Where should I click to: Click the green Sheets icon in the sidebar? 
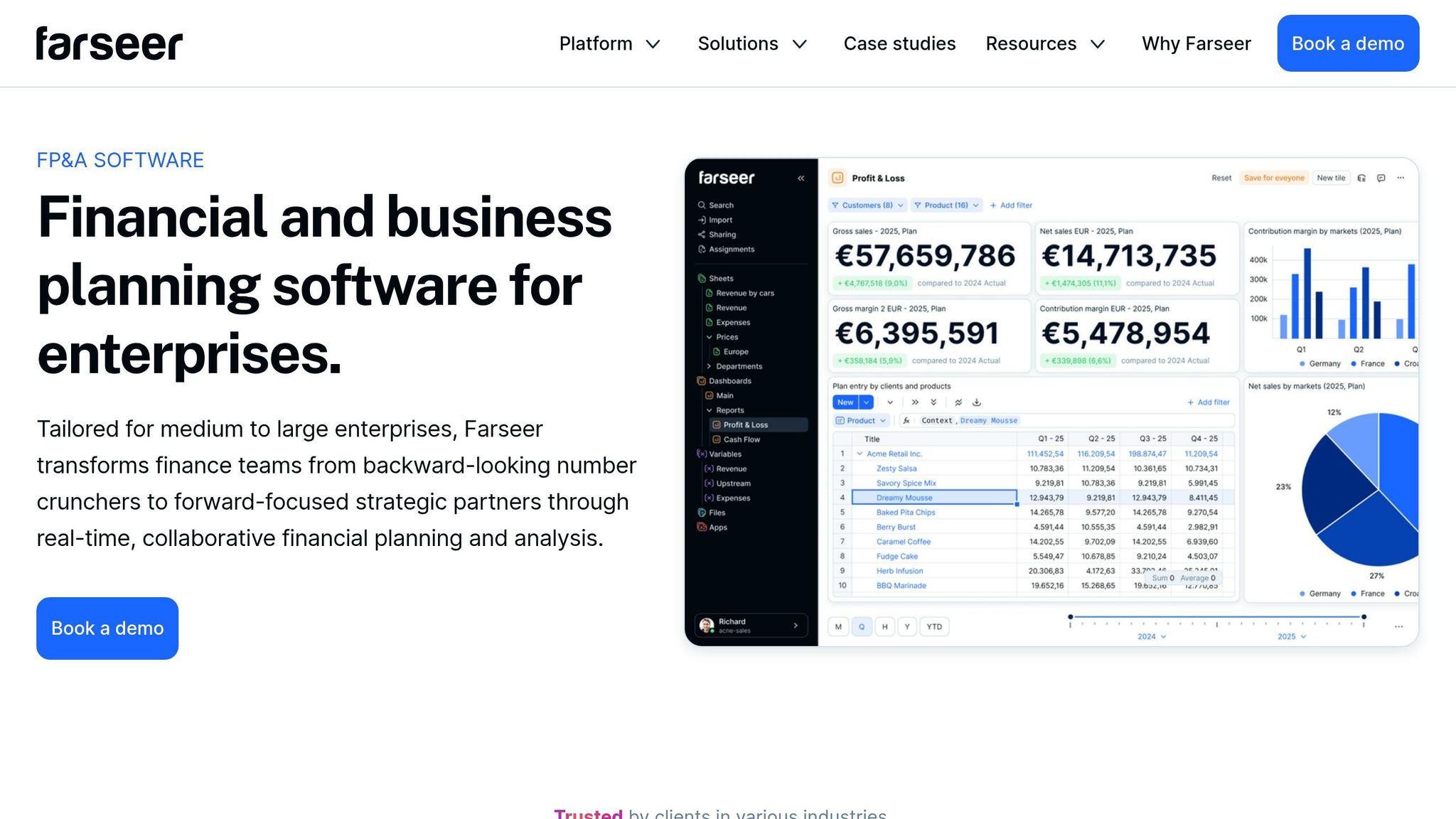pyautogui.click(x=702, y=279)
